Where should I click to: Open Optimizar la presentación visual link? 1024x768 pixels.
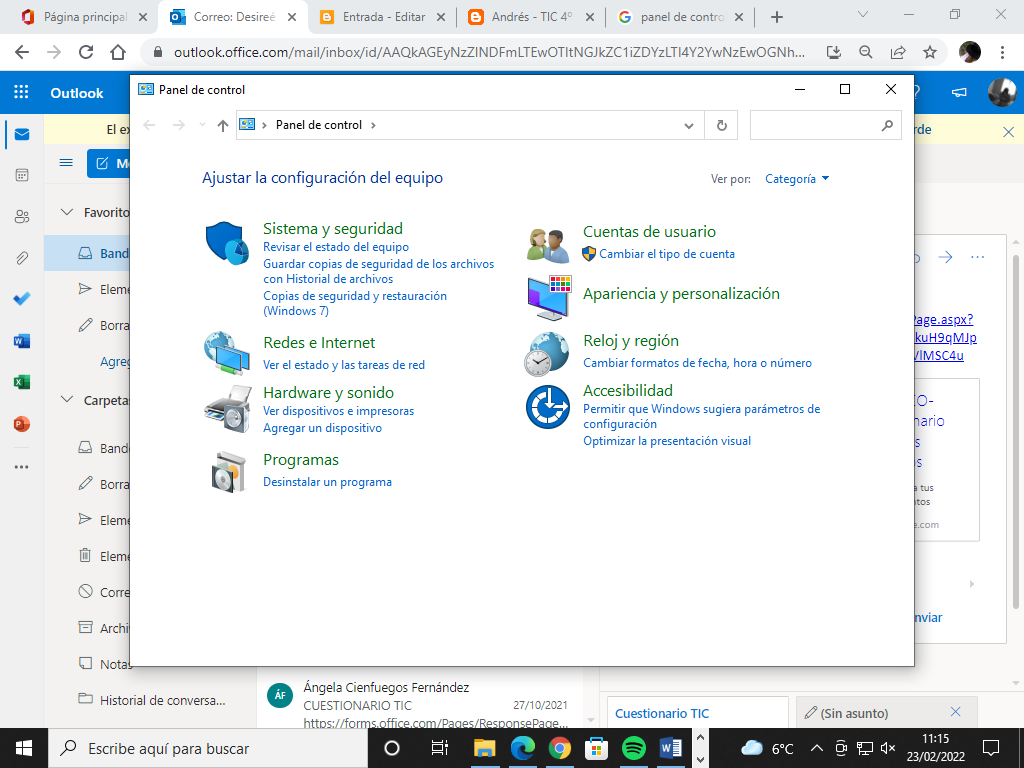tap(667, 441)
